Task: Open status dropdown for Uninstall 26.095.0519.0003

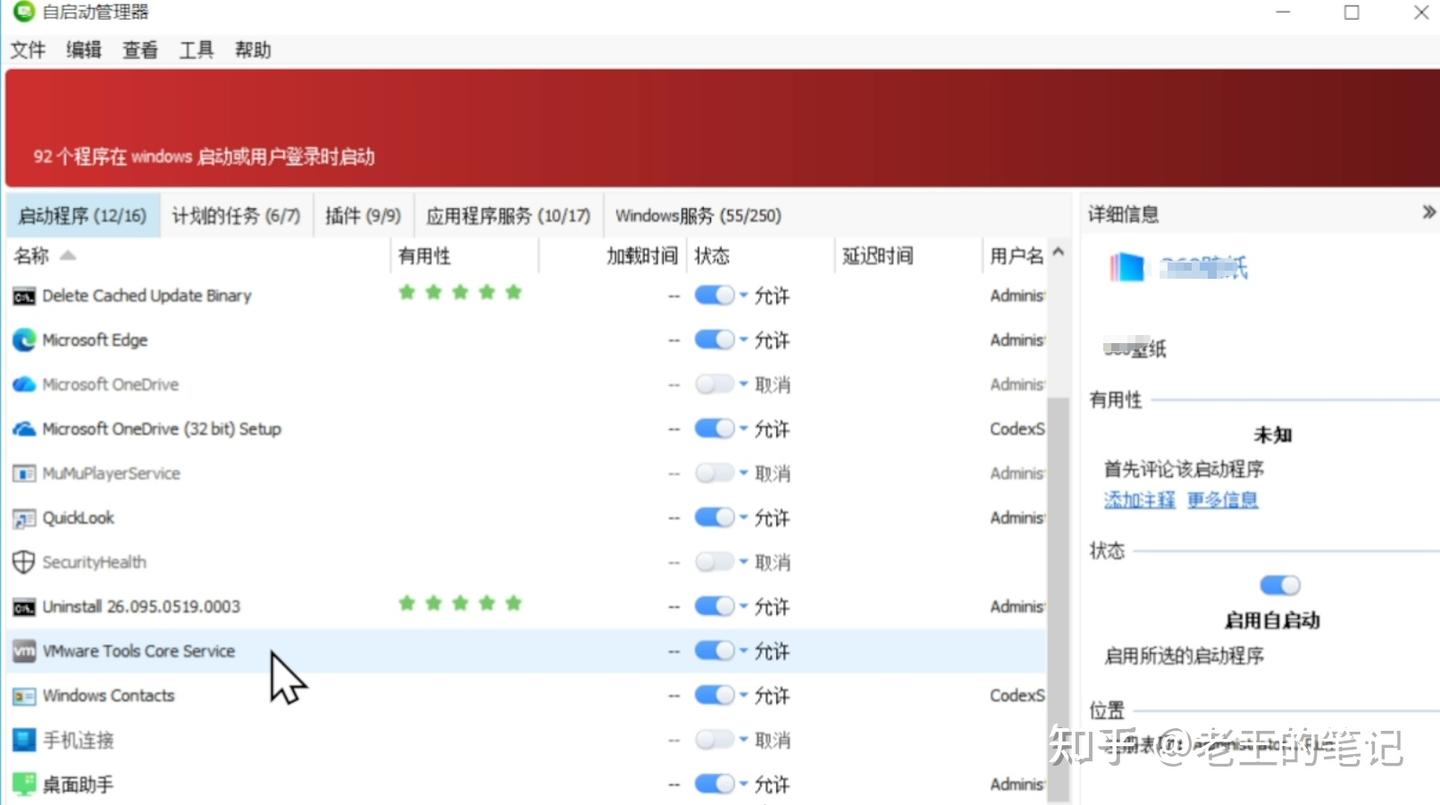Action: pyautogui.click(x=744, y=607)
